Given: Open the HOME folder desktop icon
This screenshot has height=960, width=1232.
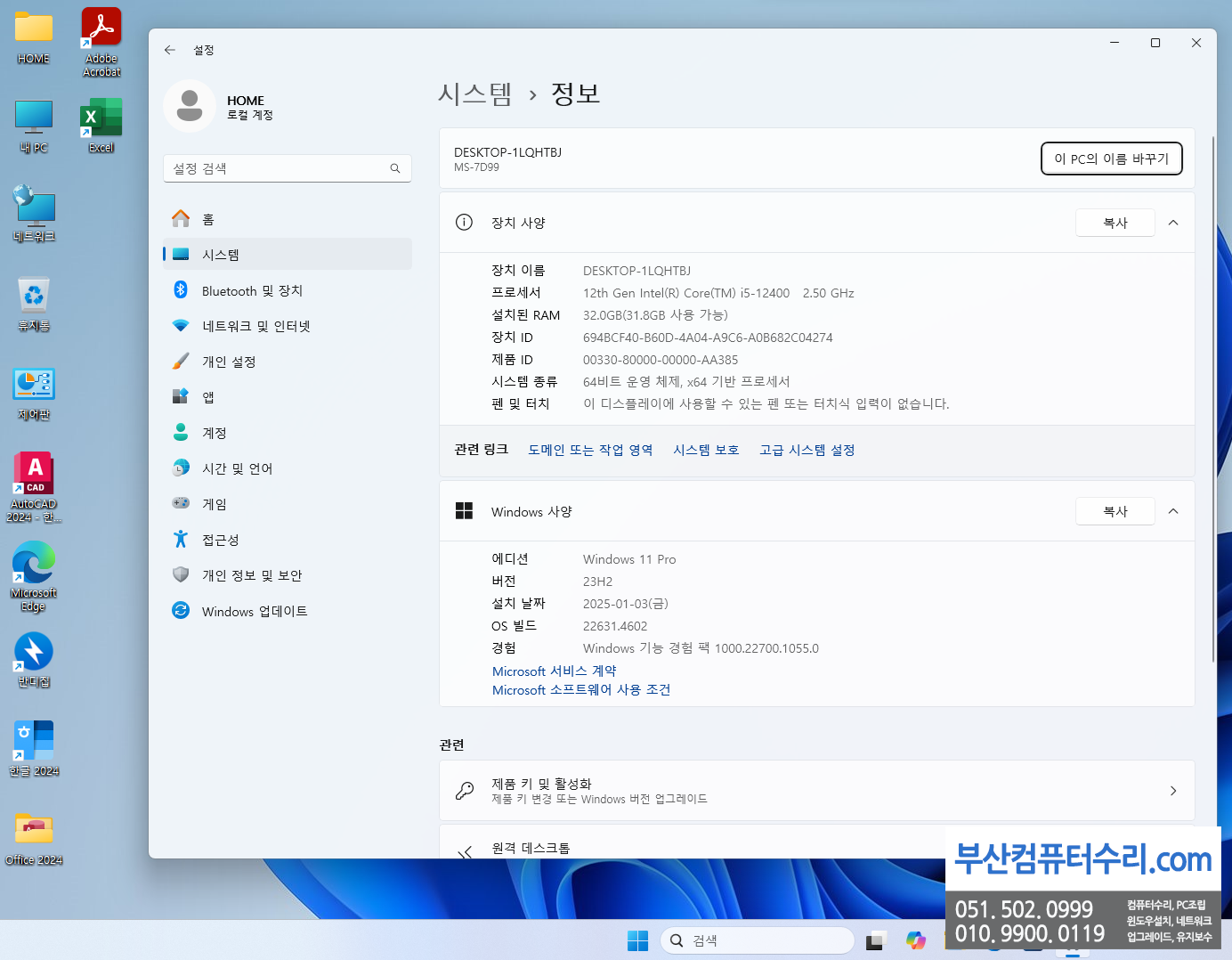Looking at the screenshot, I should [x=34, y=37].
